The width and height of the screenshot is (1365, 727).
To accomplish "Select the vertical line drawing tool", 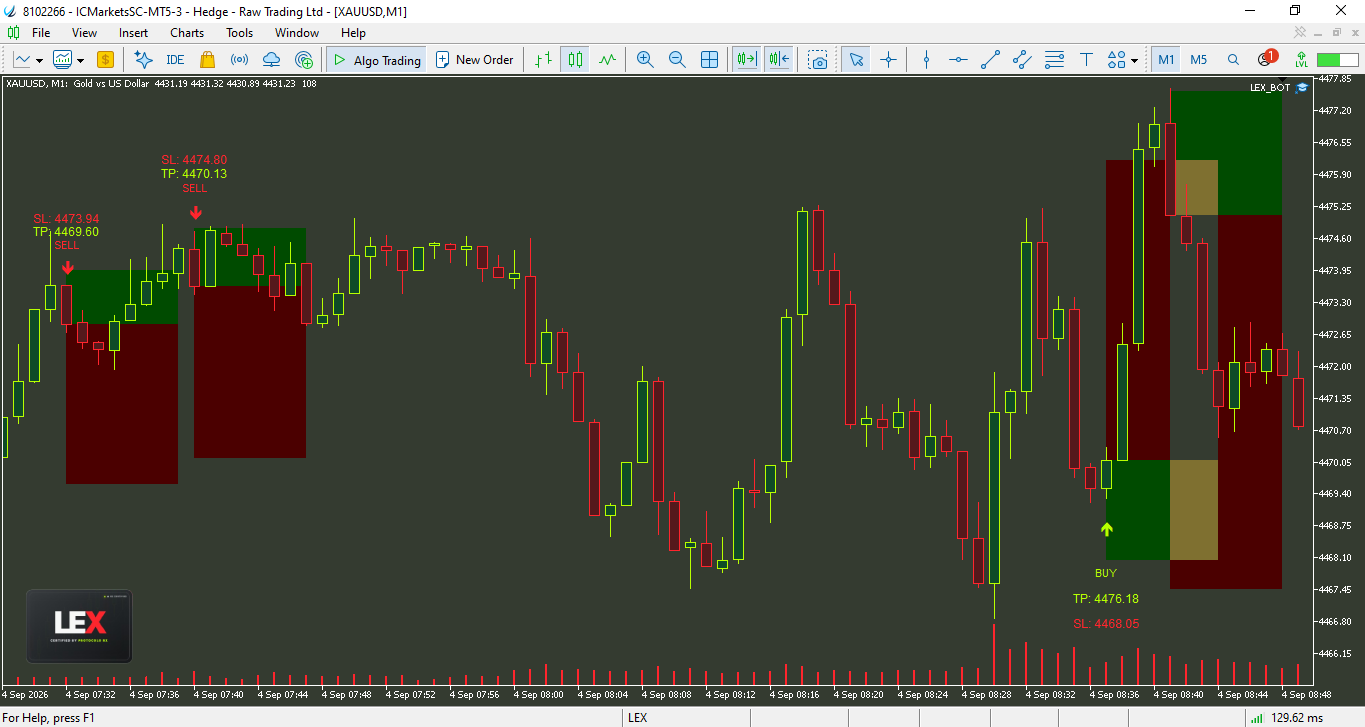I will tap(926, 60).
